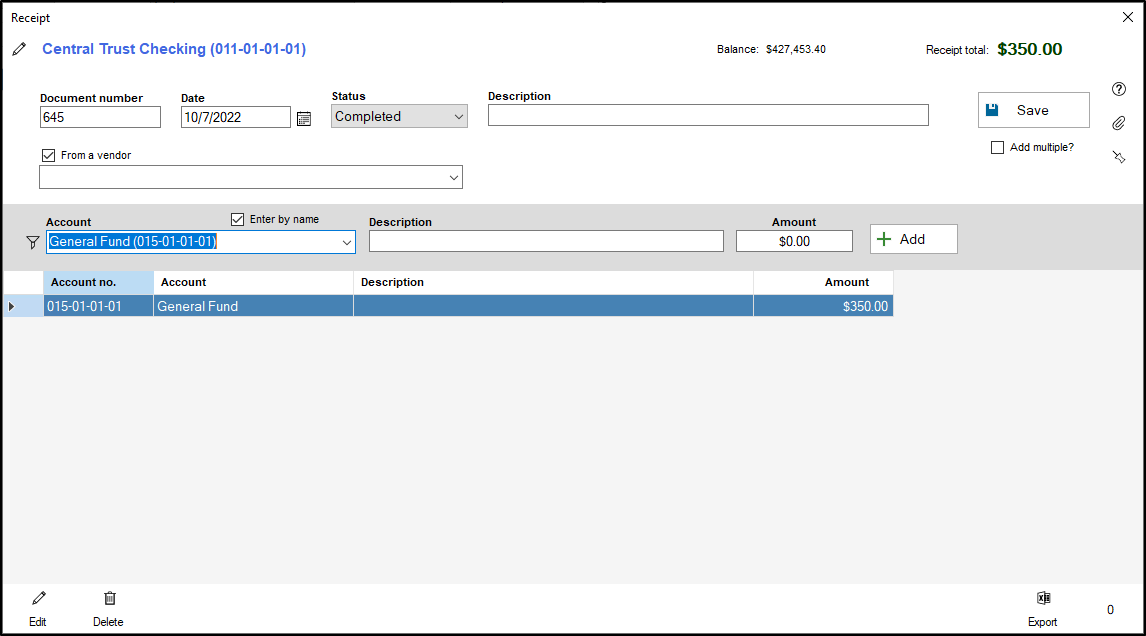
Task: Open attachments with the paperclip icon
Action: click(1119, 124)
